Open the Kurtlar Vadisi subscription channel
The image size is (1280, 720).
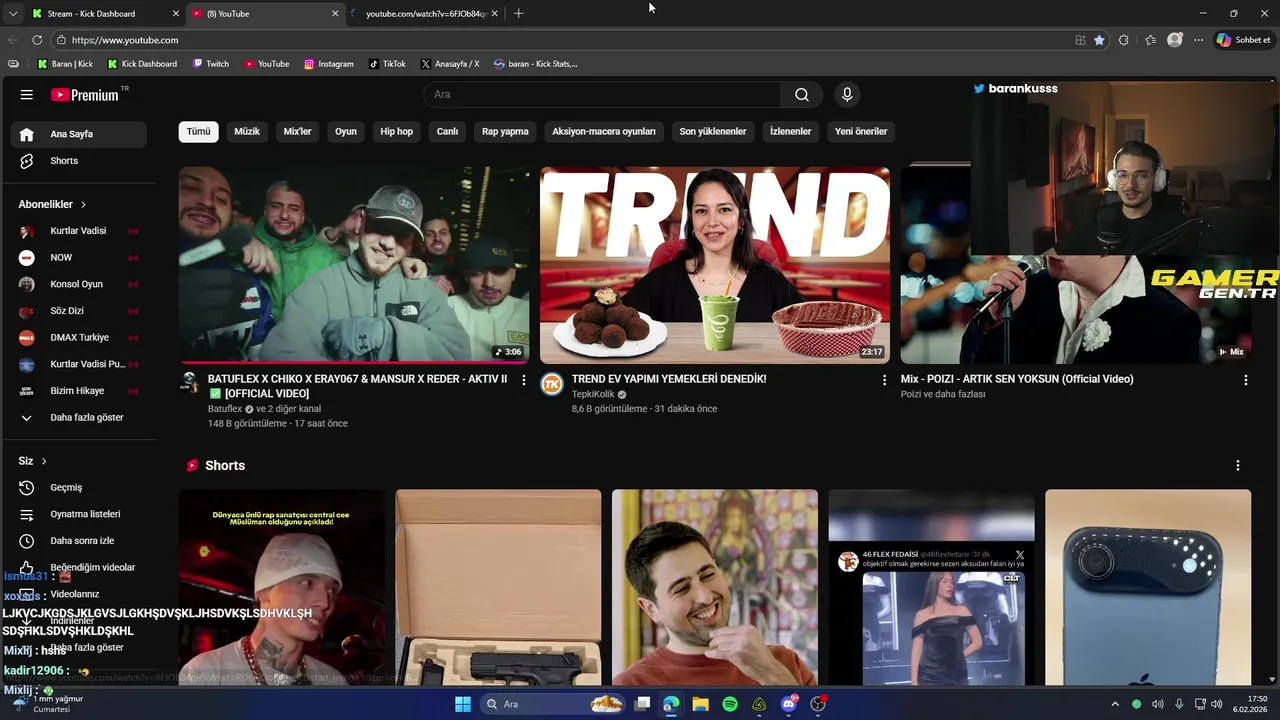coord(78,231)
